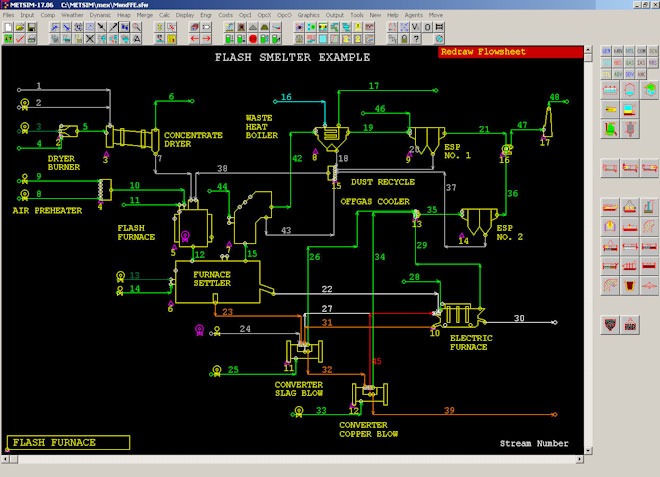Click the ELECTRIC FURNACE label

[471, 343]
